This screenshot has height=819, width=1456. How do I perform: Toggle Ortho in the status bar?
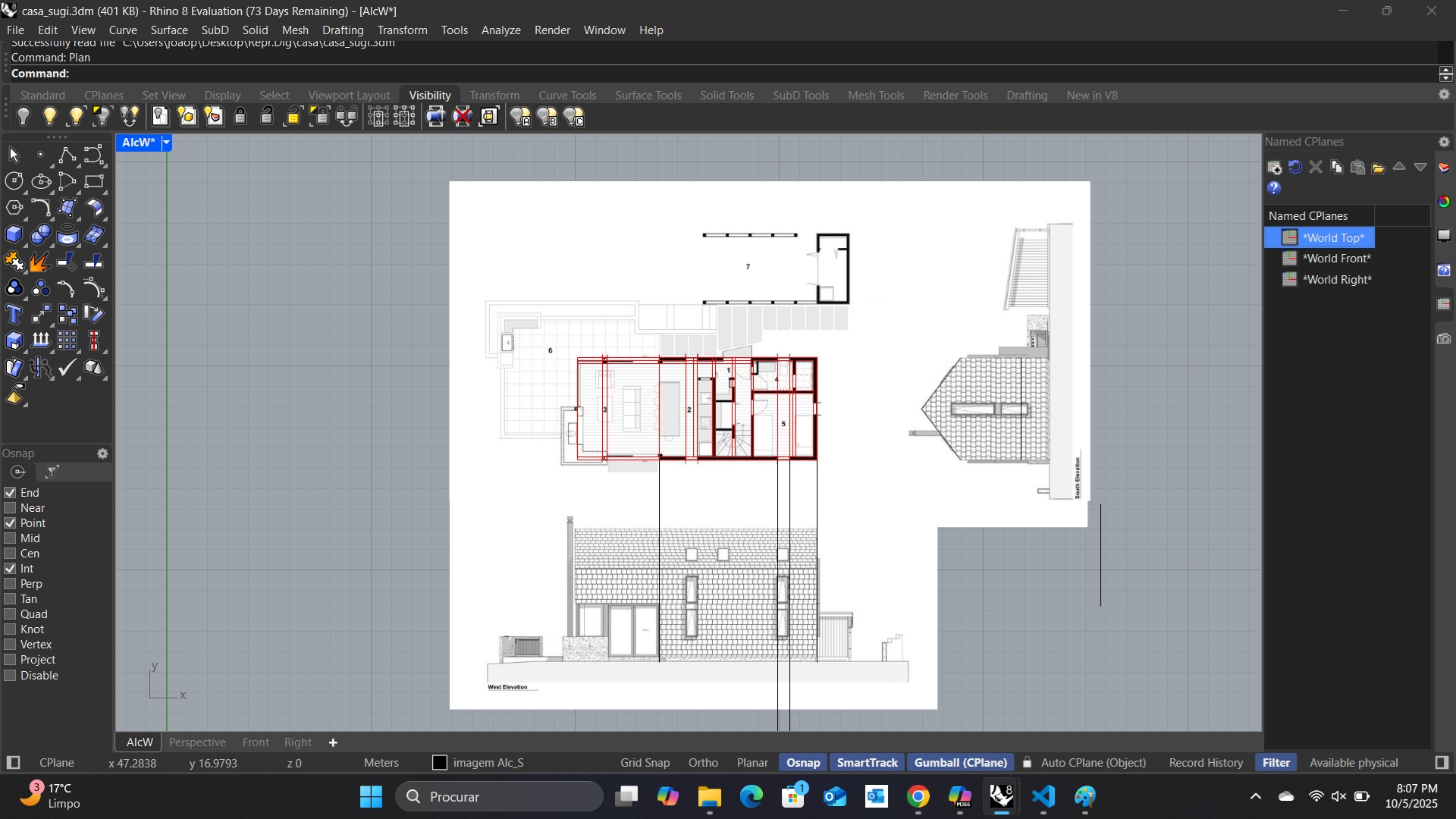(x=702, y=762)
